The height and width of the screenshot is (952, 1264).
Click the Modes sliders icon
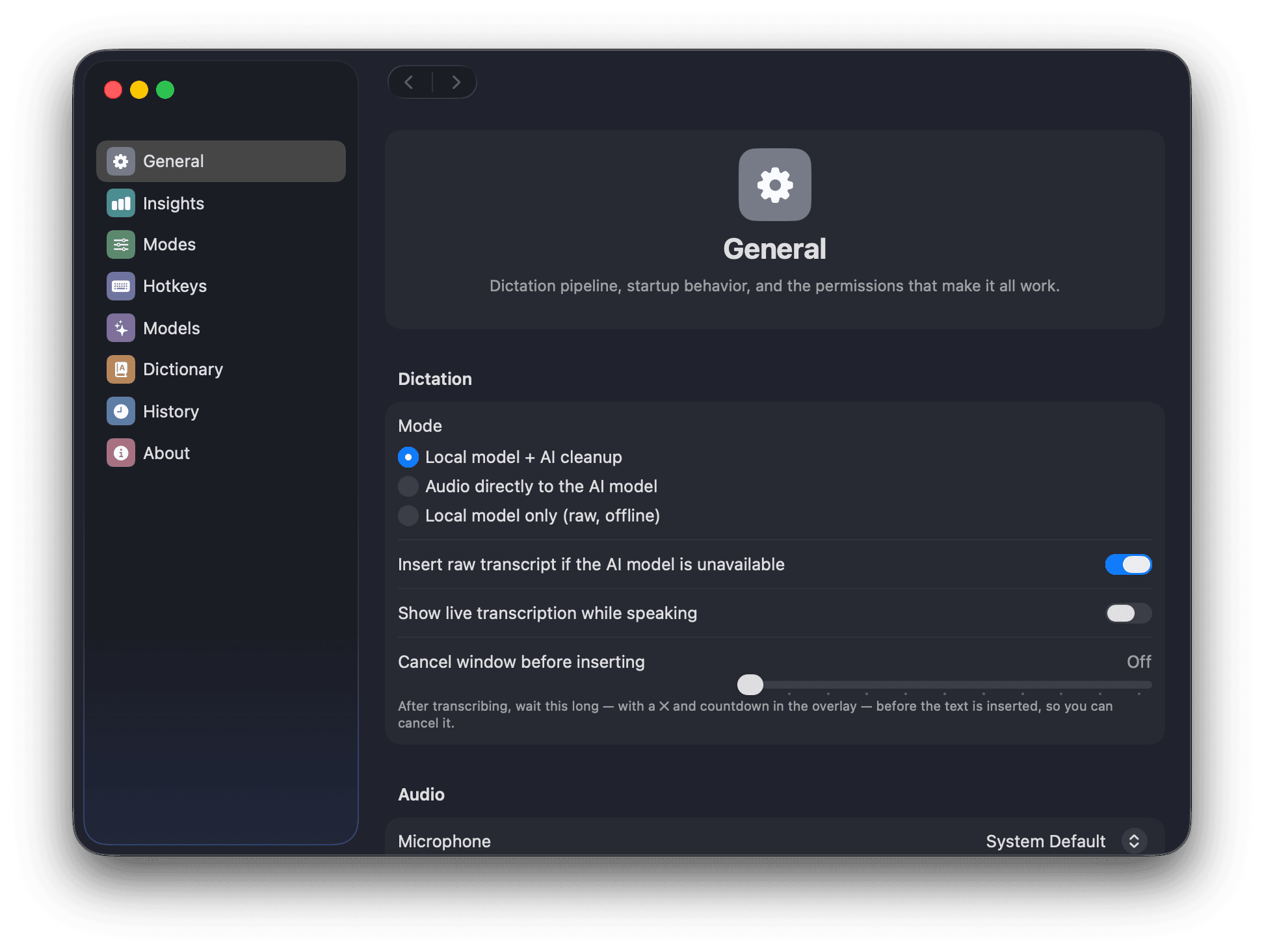coord(121,245)
